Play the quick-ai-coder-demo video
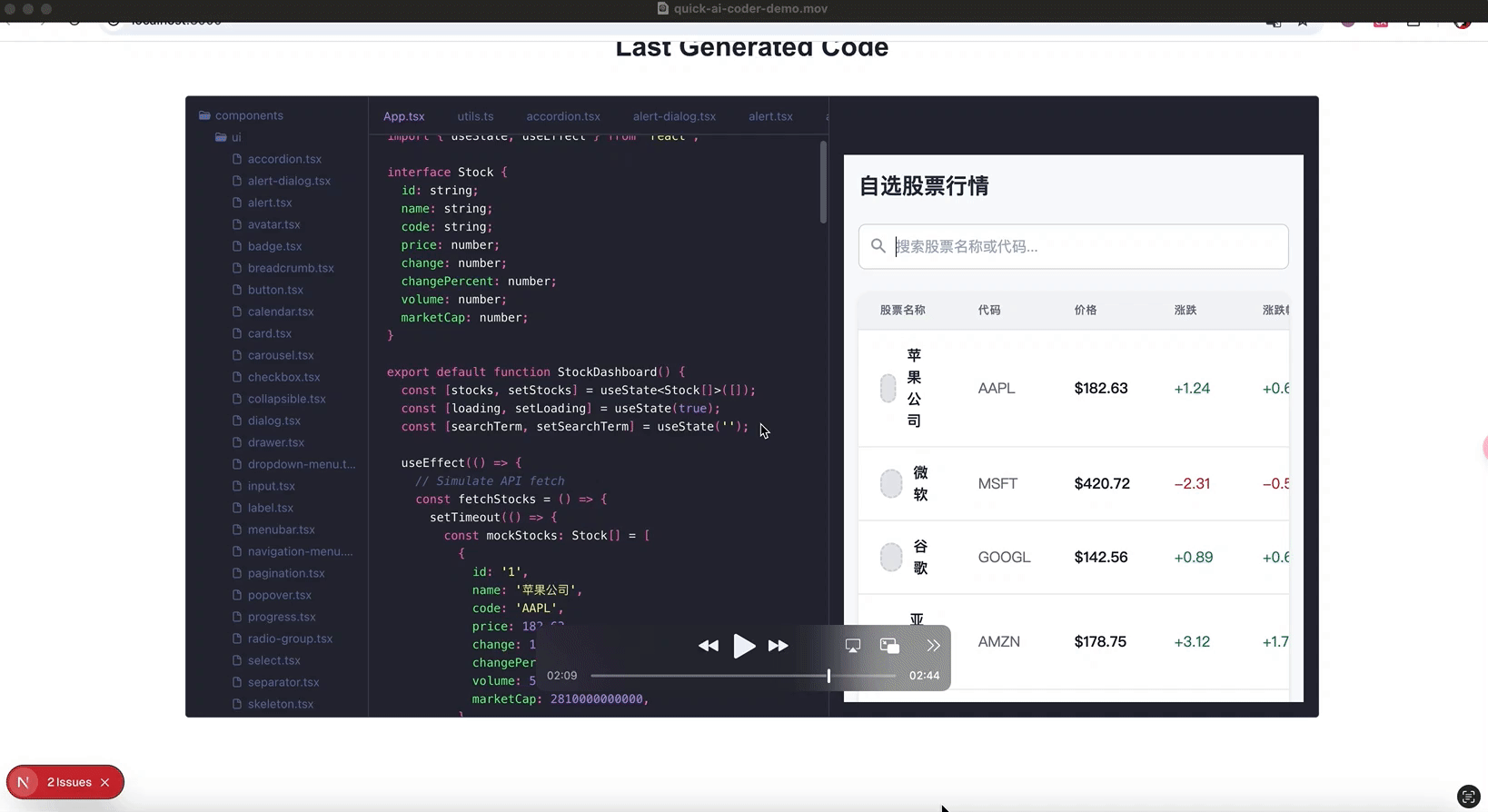The height and width of the screenshot is (812, 1488). click(744, 646)
